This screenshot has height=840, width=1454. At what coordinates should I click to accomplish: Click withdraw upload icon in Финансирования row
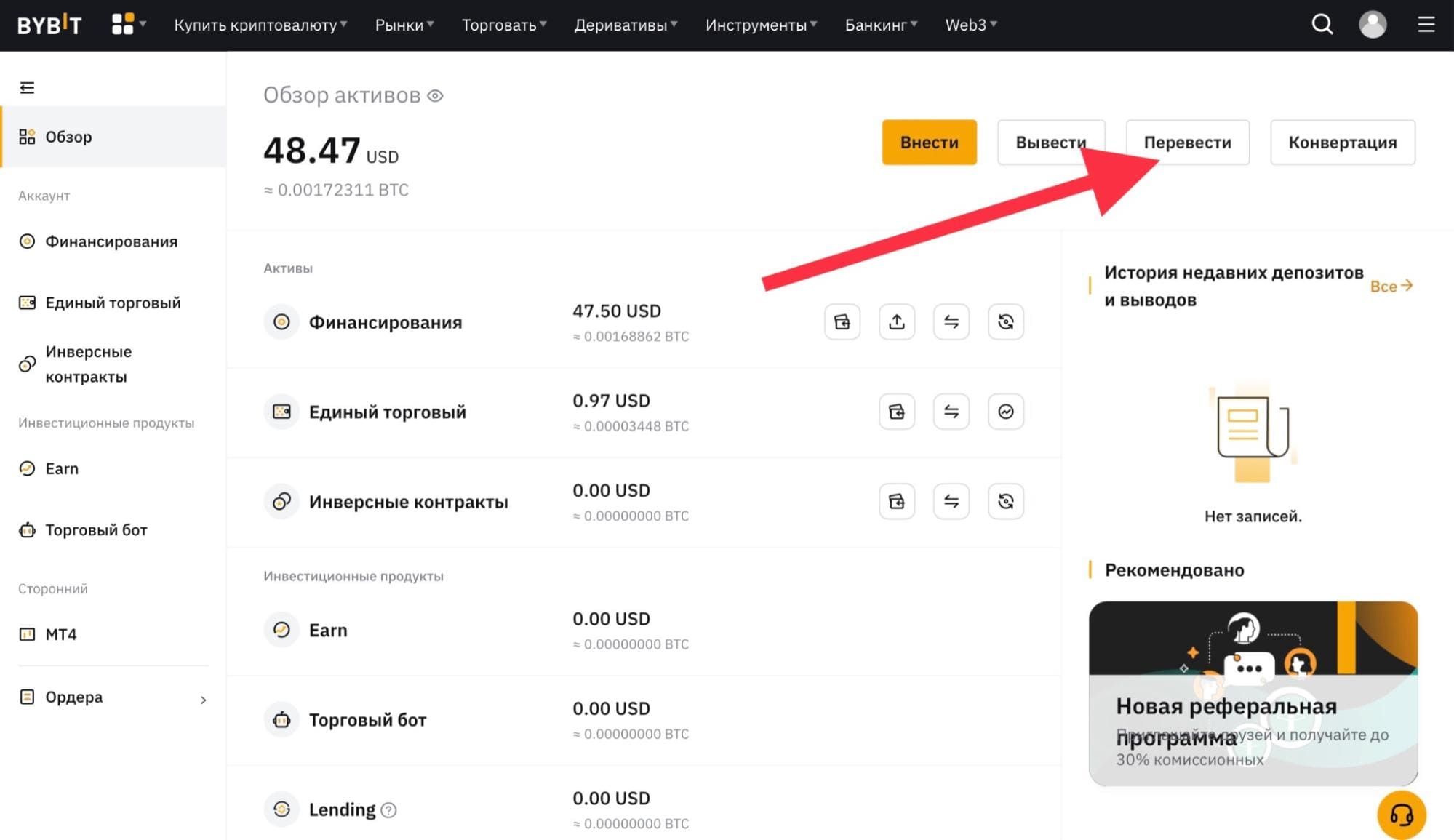[897, 321]
